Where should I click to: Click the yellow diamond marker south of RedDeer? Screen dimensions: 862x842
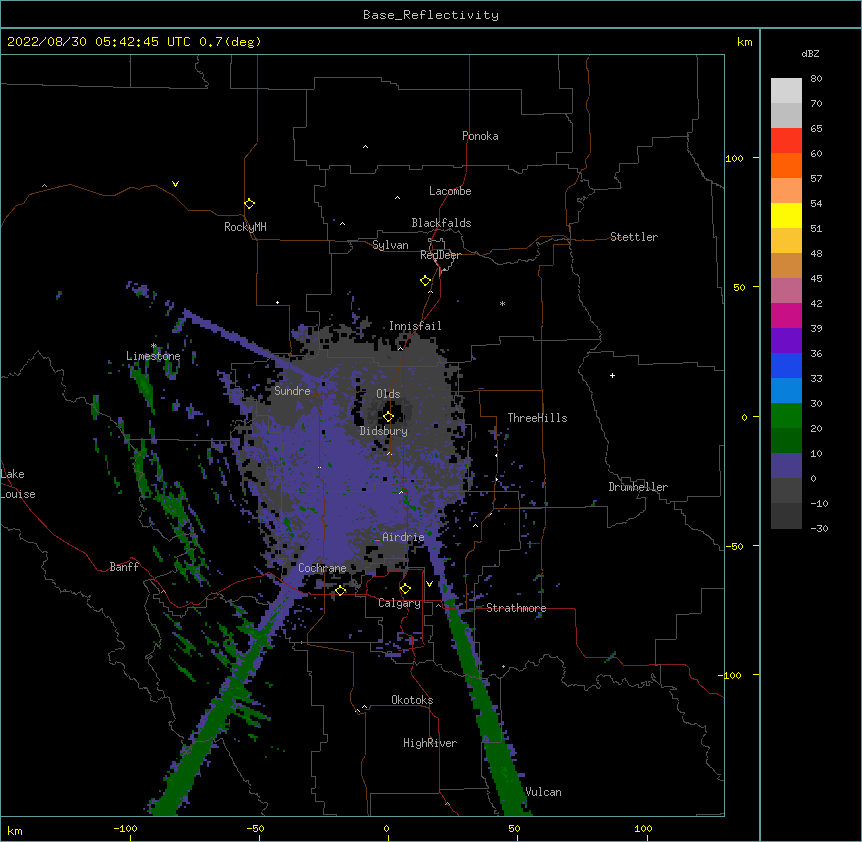(x=426, y=281)
